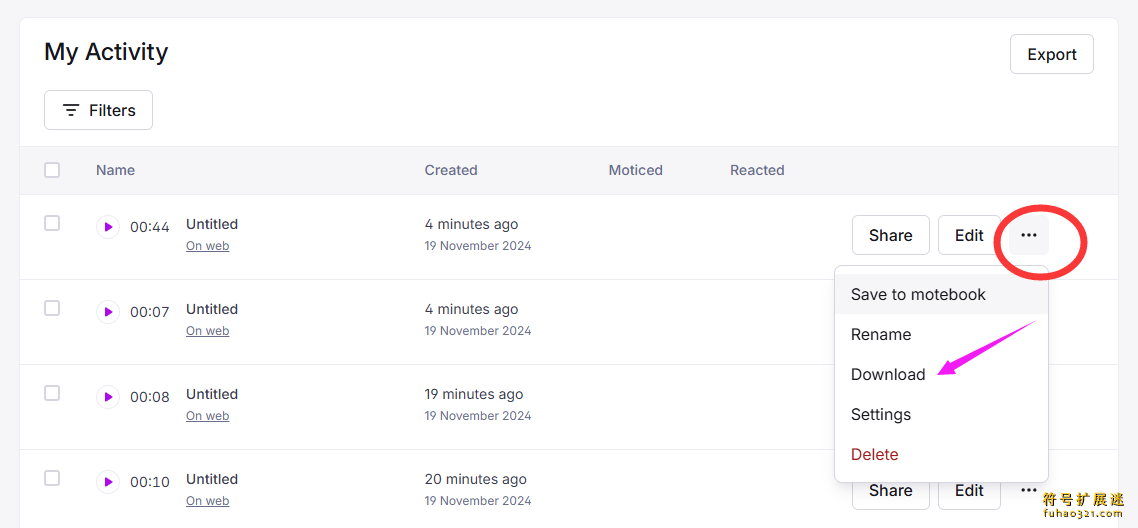1138x528 pixels.
Task: Open the three-dot menu on the first row
Action: [x=1028, y=235]
